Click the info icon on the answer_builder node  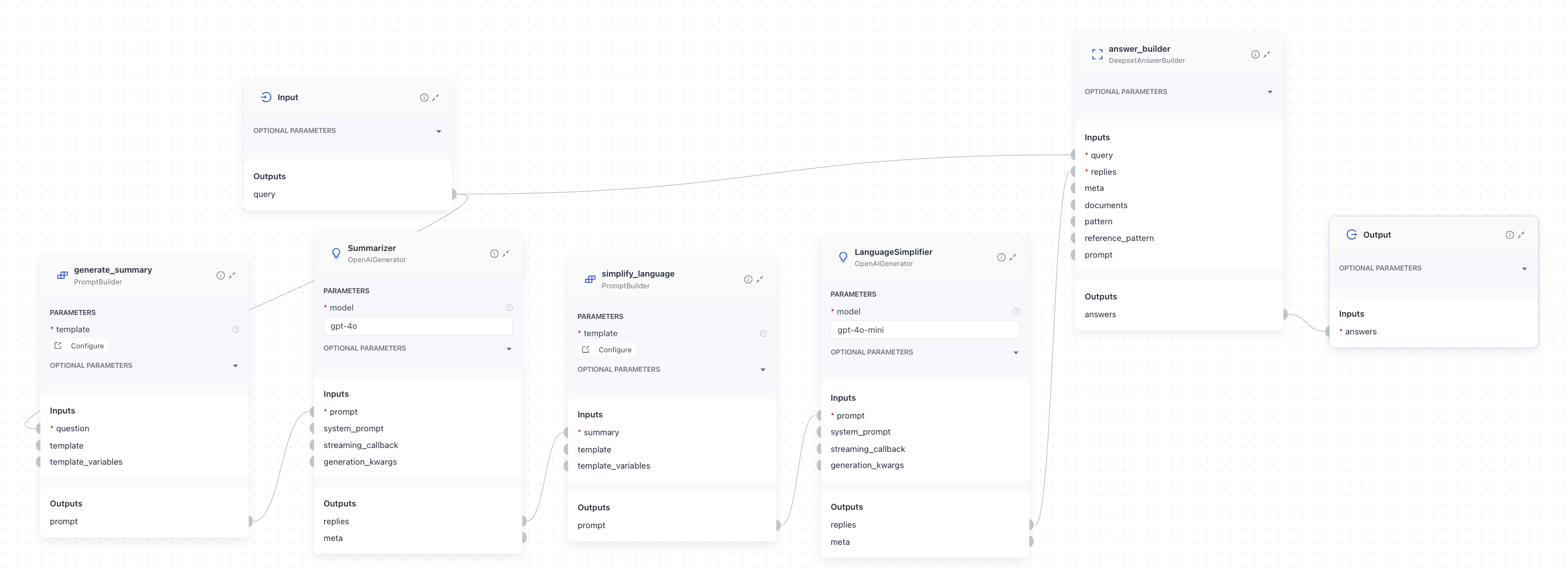[x=1256, y=54]
